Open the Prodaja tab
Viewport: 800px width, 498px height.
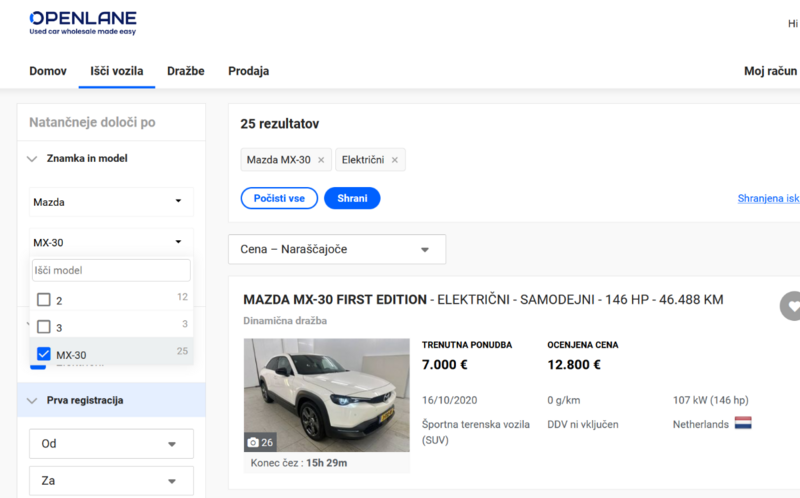pos(248,71)
